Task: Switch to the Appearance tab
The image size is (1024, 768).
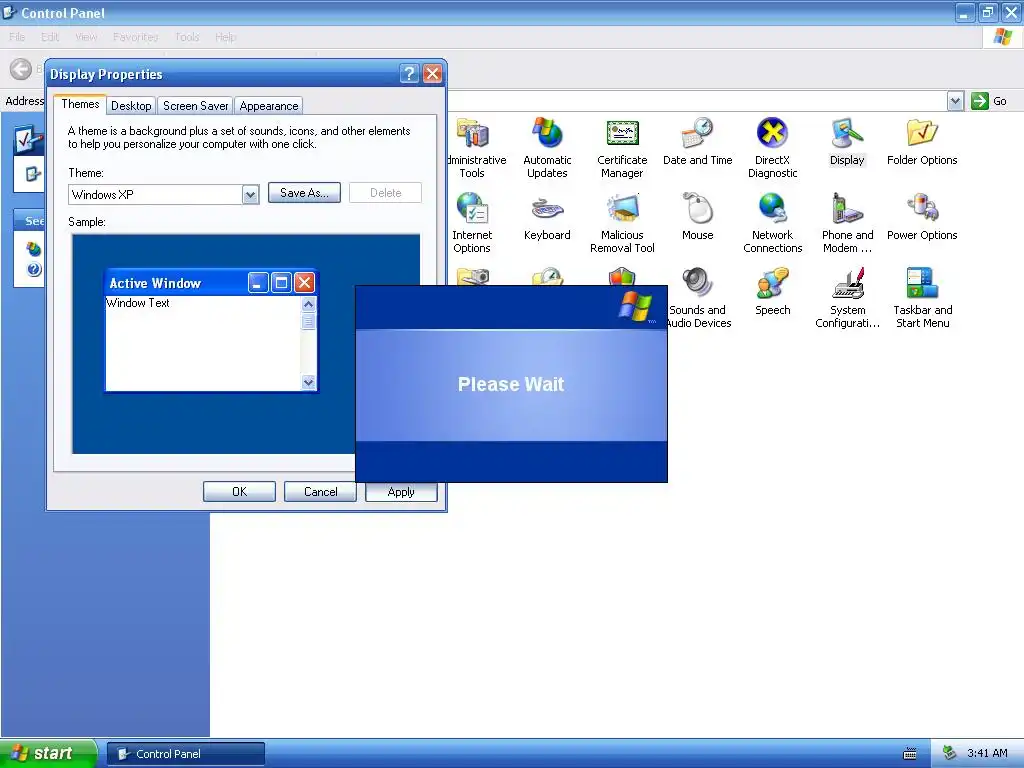Action: [268, 106]
